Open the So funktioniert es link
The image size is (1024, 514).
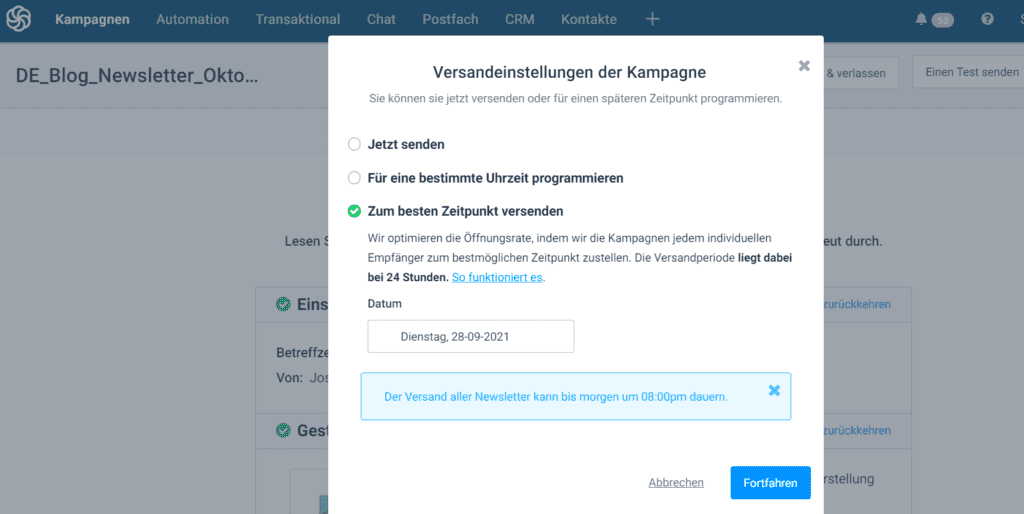(x=497, y=278)
